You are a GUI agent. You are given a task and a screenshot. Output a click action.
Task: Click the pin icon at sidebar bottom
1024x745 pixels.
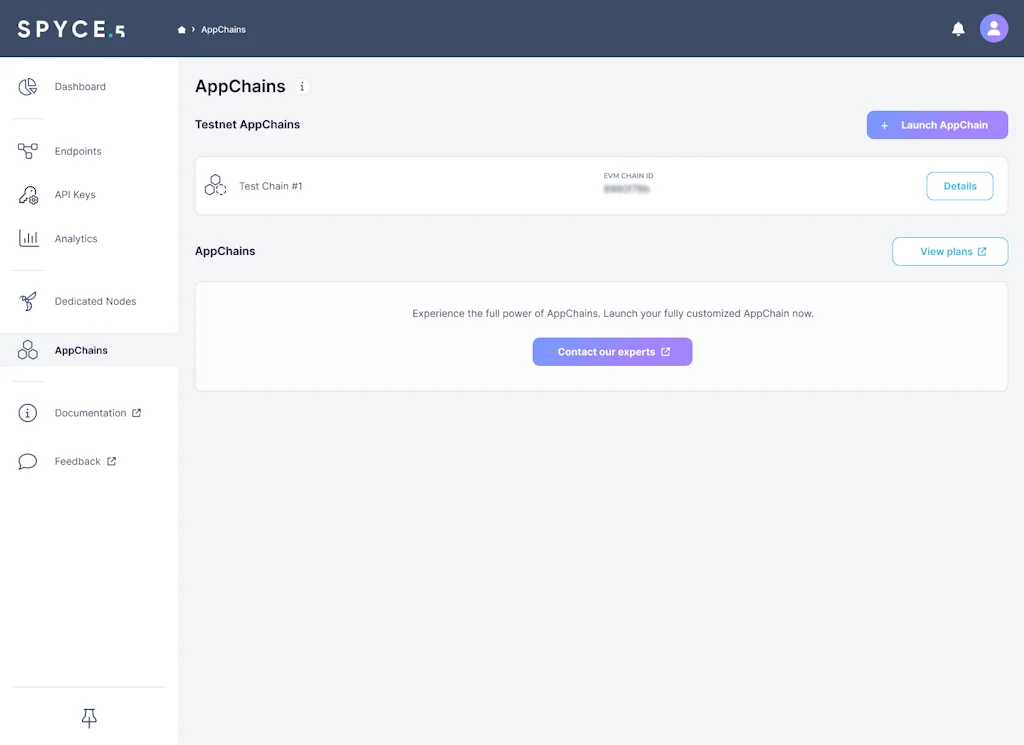(x=88, y=717)
